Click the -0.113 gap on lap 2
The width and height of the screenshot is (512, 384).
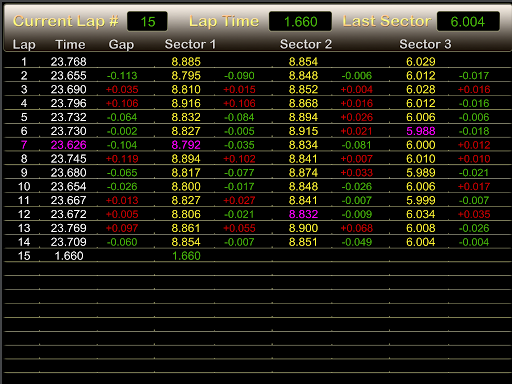[122, 76]
